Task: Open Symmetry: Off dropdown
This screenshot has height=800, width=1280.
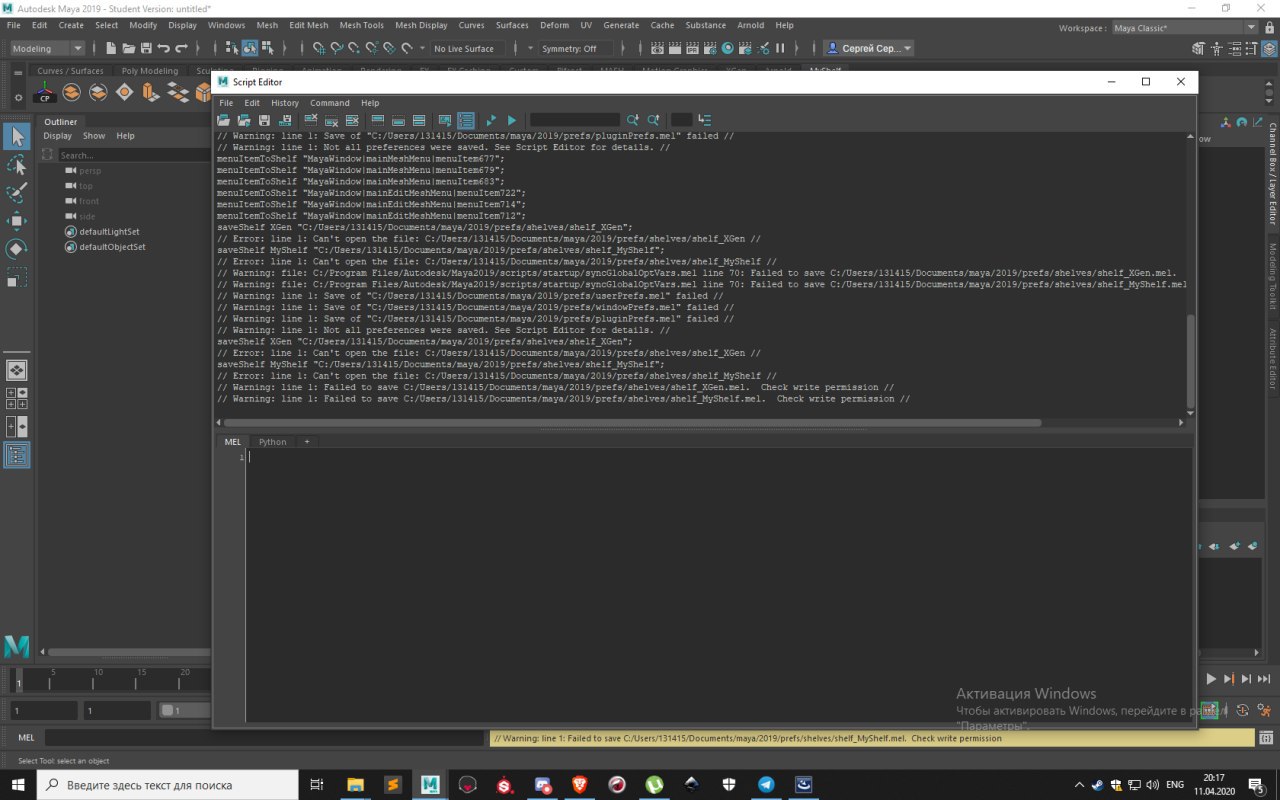Action: 575,48
